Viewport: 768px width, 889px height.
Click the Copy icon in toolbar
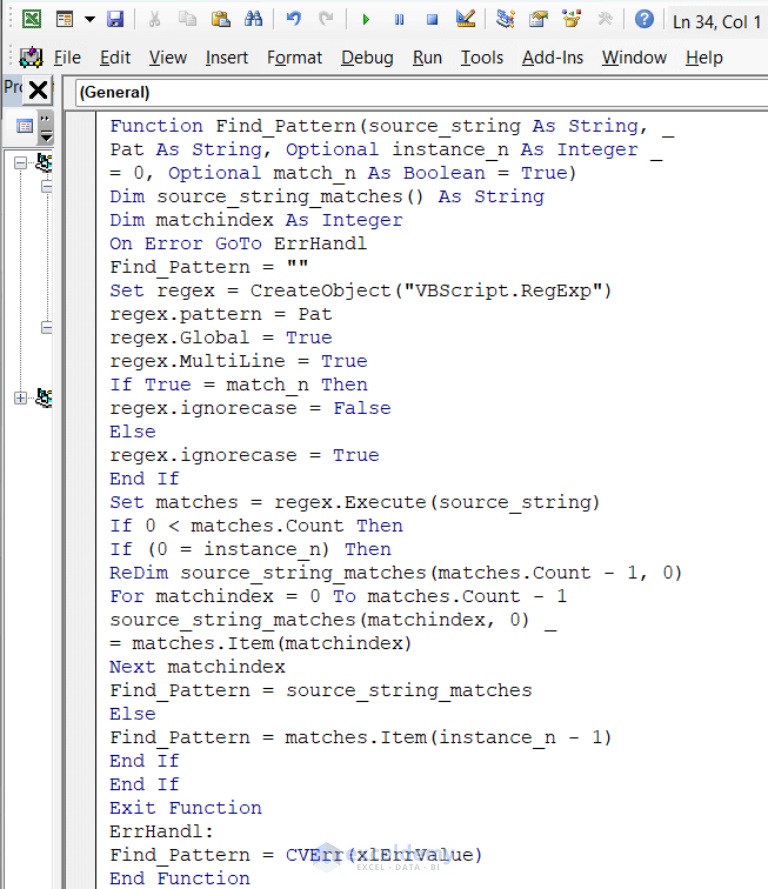click(187, 20)
